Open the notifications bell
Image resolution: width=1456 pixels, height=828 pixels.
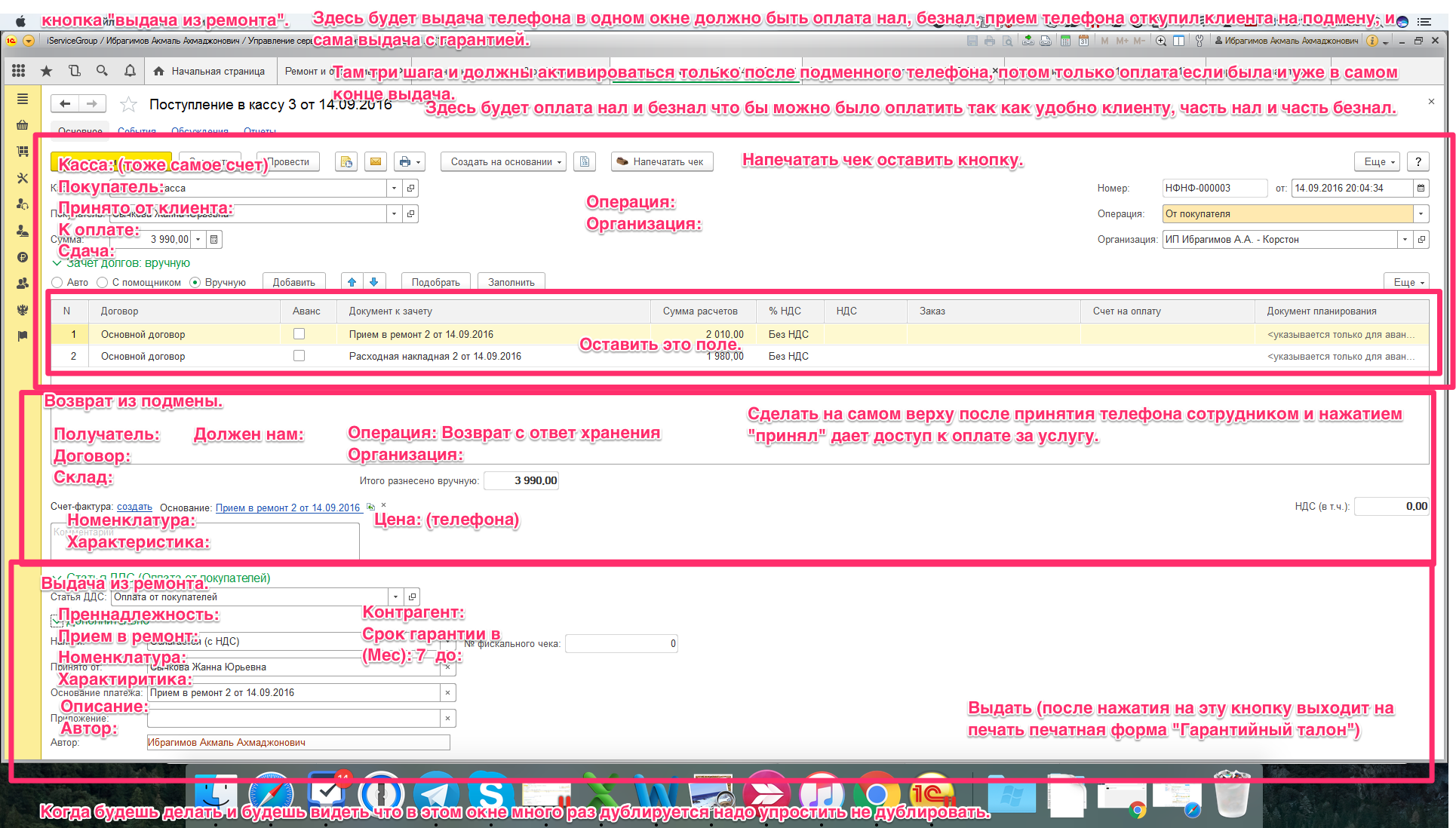(x=130, y=71)
